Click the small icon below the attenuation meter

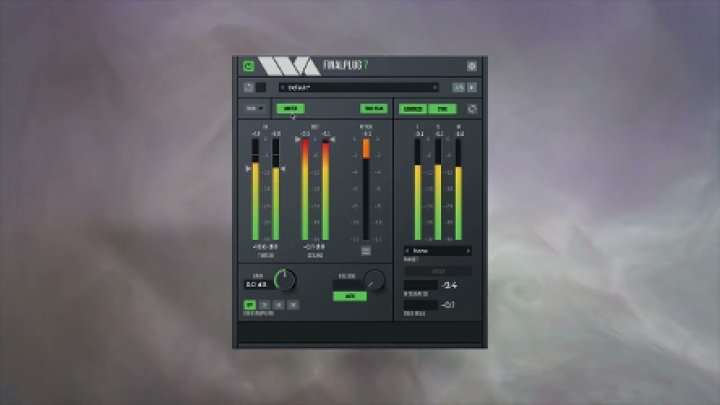point(366,251)
